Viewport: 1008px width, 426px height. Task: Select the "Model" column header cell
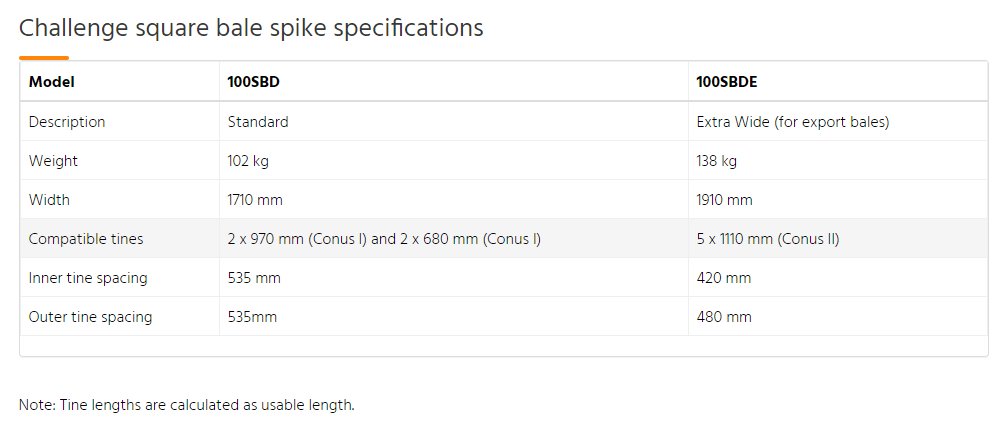[x=52, y=82]
